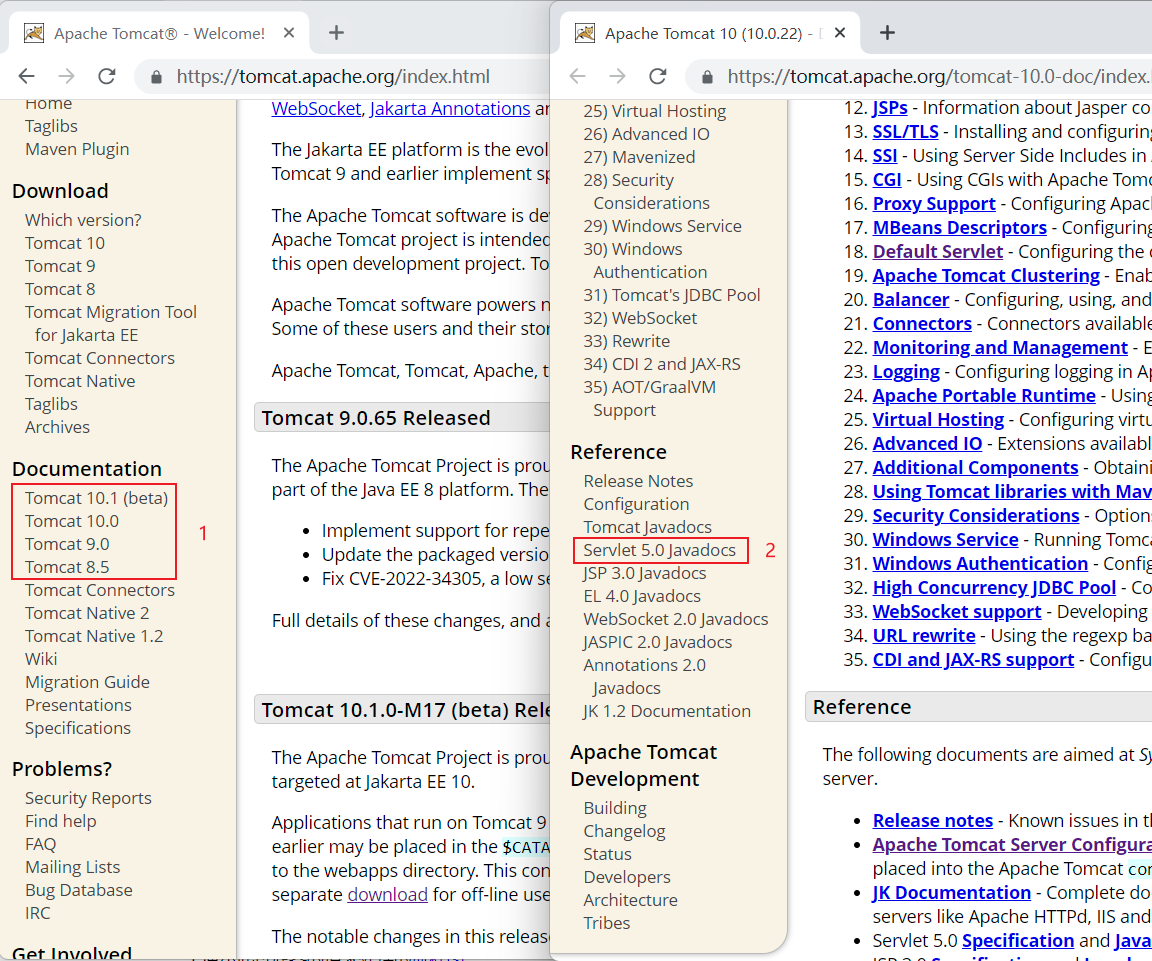Open Tomcat 9 download link
Screen dimensions: 1152x961
pos(60,266)
